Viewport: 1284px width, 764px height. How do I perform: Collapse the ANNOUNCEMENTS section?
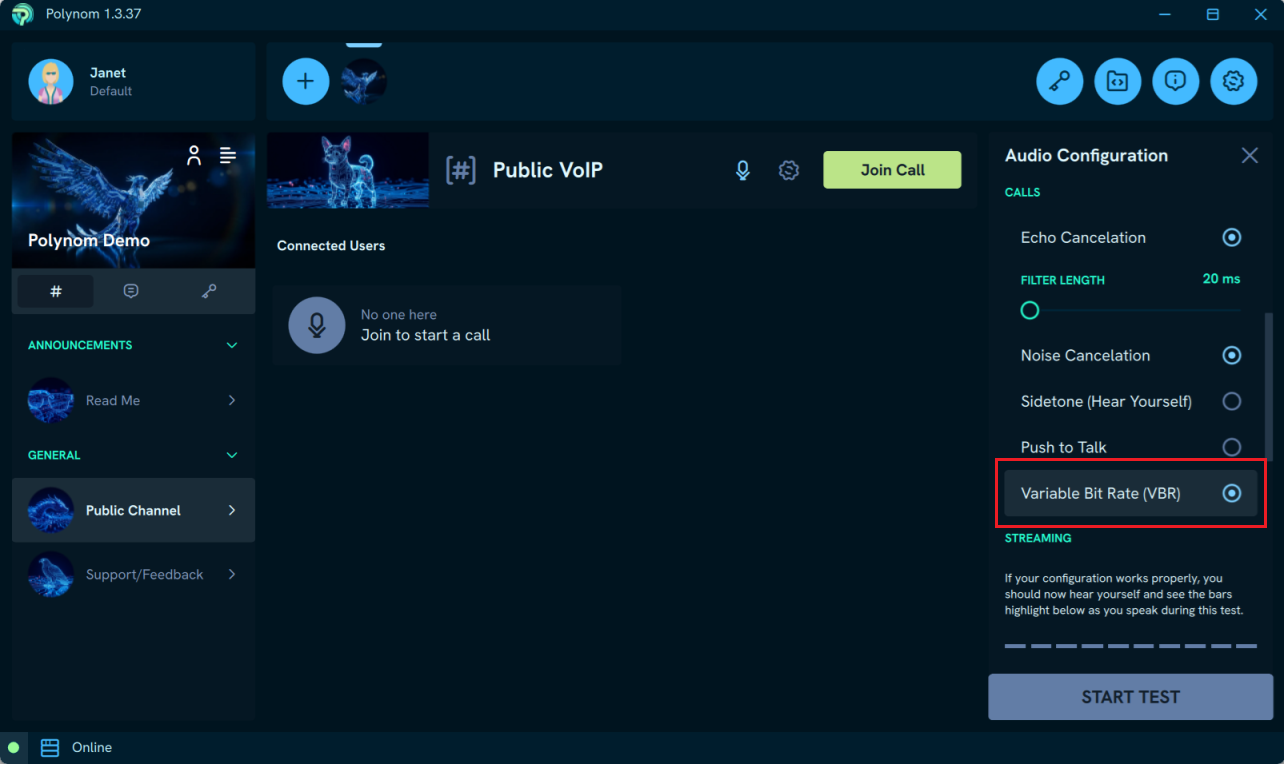[x=231, y=345]
